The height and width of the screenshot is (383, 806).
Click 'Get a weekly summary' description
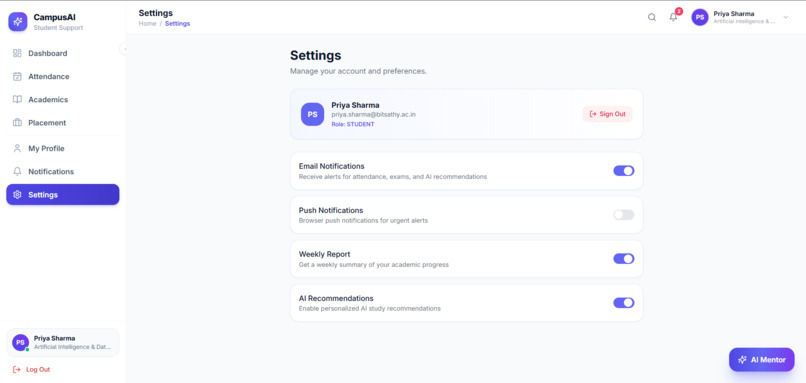(x=374, y=265)
